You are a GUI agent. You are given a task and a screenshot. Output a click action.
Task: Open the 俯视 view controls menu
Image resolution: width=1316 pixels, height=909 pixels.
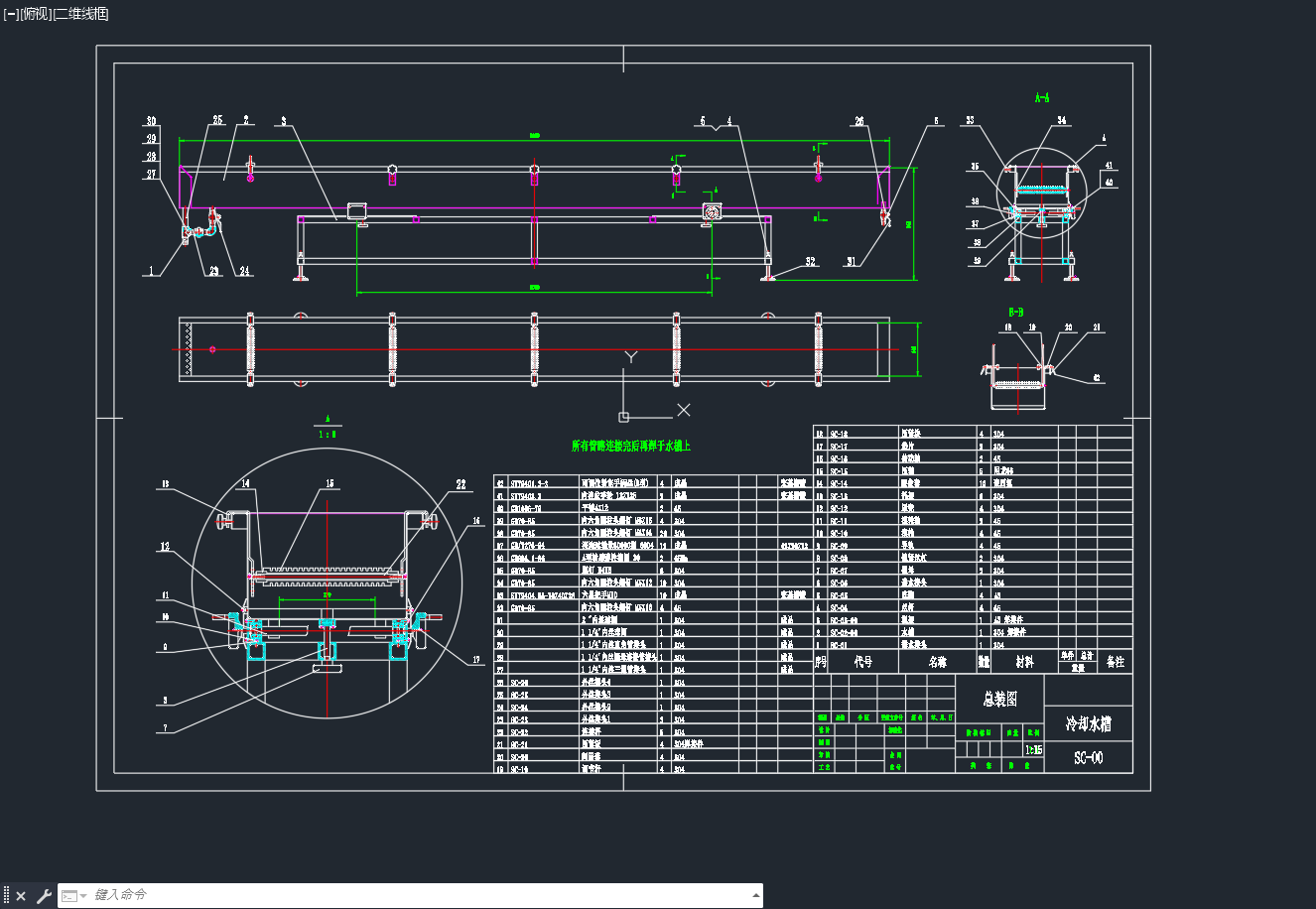(x=35, y=14)
